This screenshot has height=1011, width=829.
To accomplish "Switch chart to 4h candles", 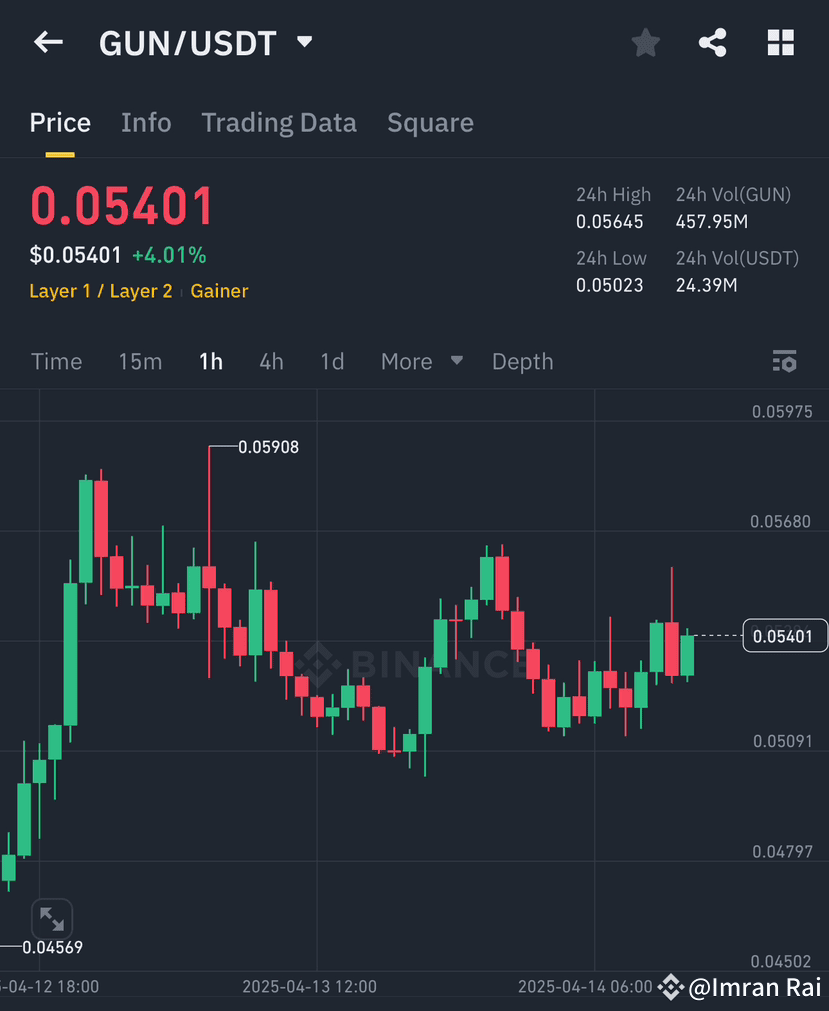I will click(x=271, y=361).
